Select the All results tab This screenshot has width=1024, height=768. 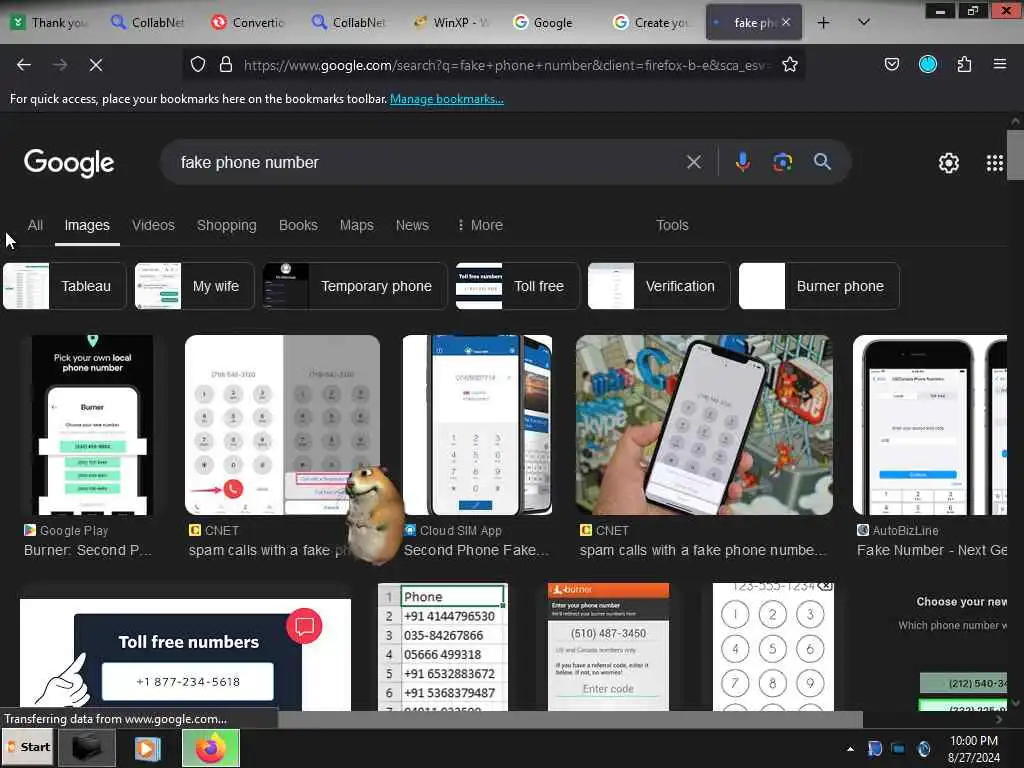(x=35, y=225)
